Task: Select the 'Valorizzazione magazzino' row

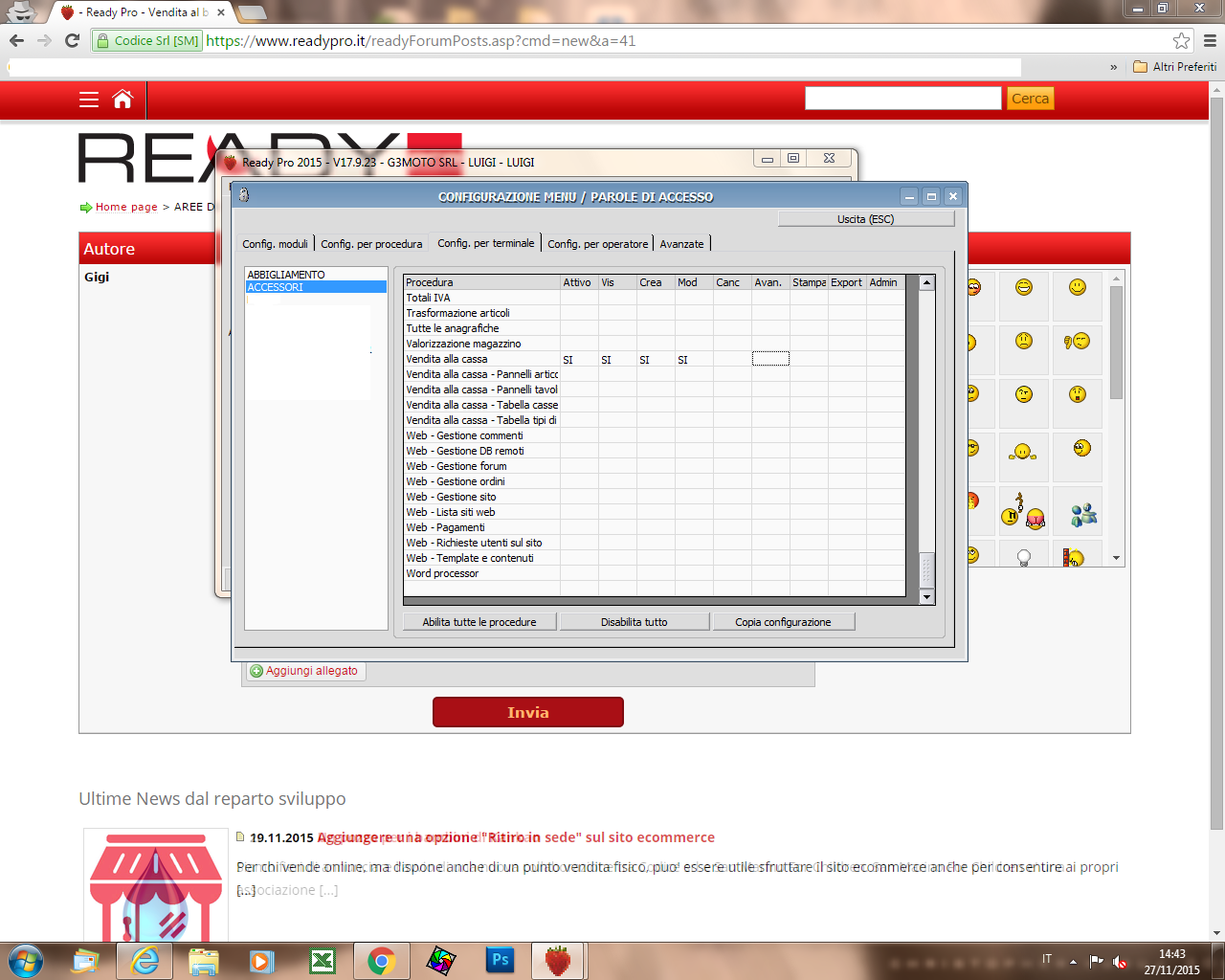Action: [654, 344]
